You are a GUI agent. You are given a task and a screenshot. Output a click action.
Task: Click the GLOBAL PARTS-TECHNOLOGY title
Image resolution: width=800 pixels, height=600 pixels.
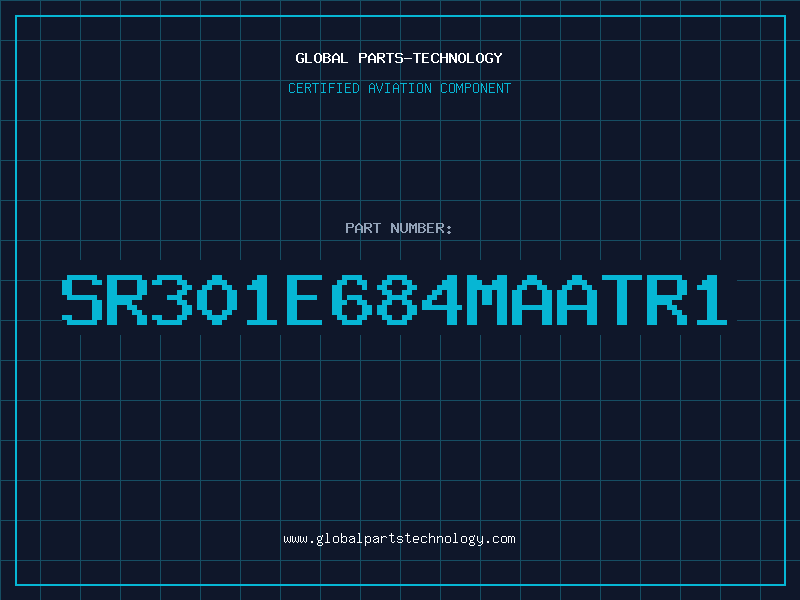399,58
